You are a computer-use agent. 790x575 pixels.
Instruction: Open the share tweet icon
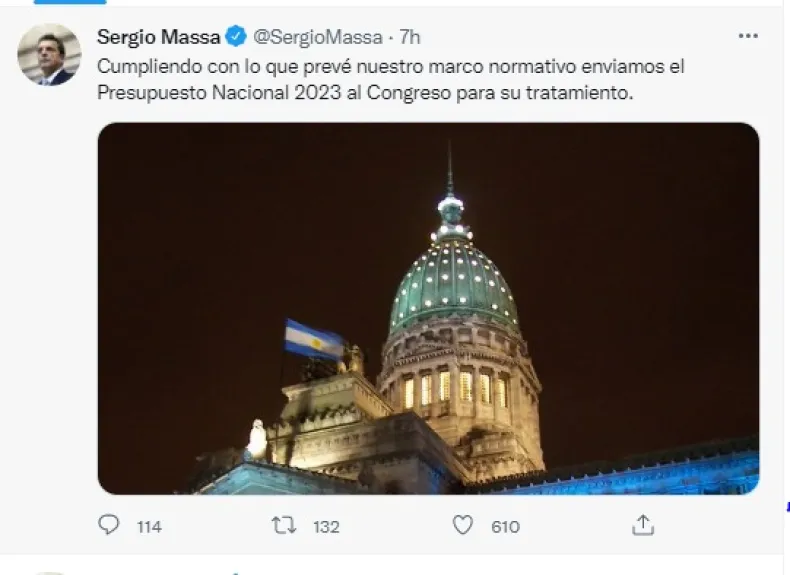(643, 525)
